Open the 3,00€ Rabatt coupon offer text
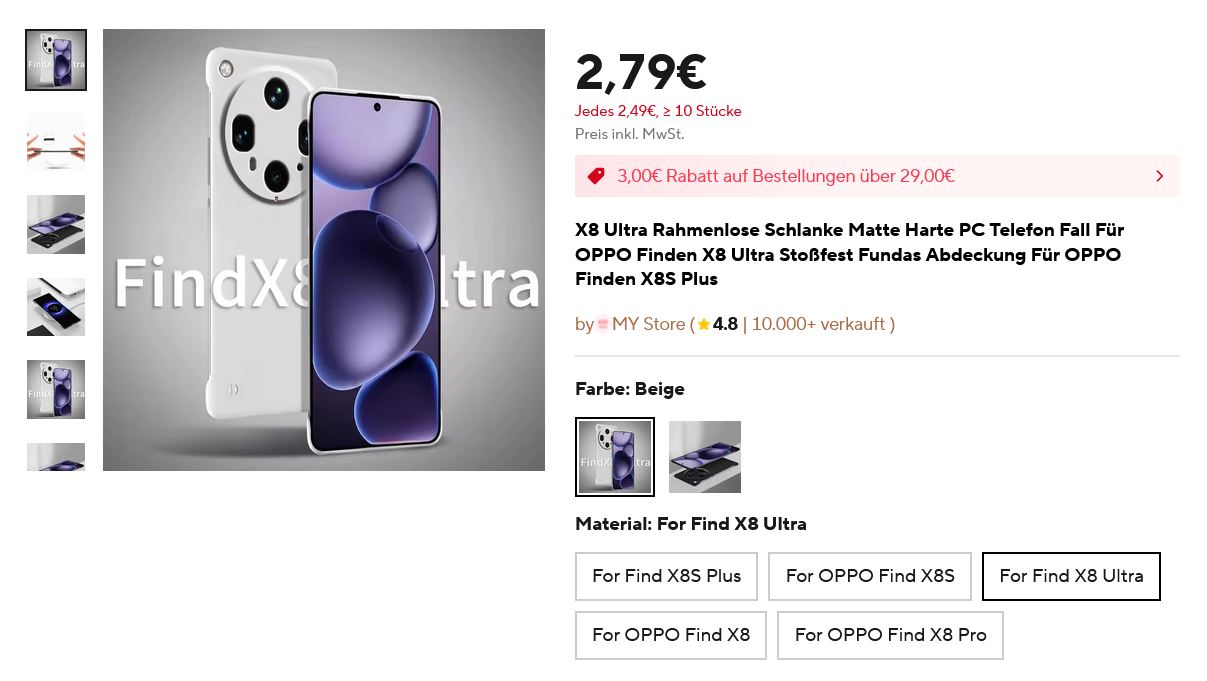This screenshot has height=681, width=1207. (x=786, y=176)
